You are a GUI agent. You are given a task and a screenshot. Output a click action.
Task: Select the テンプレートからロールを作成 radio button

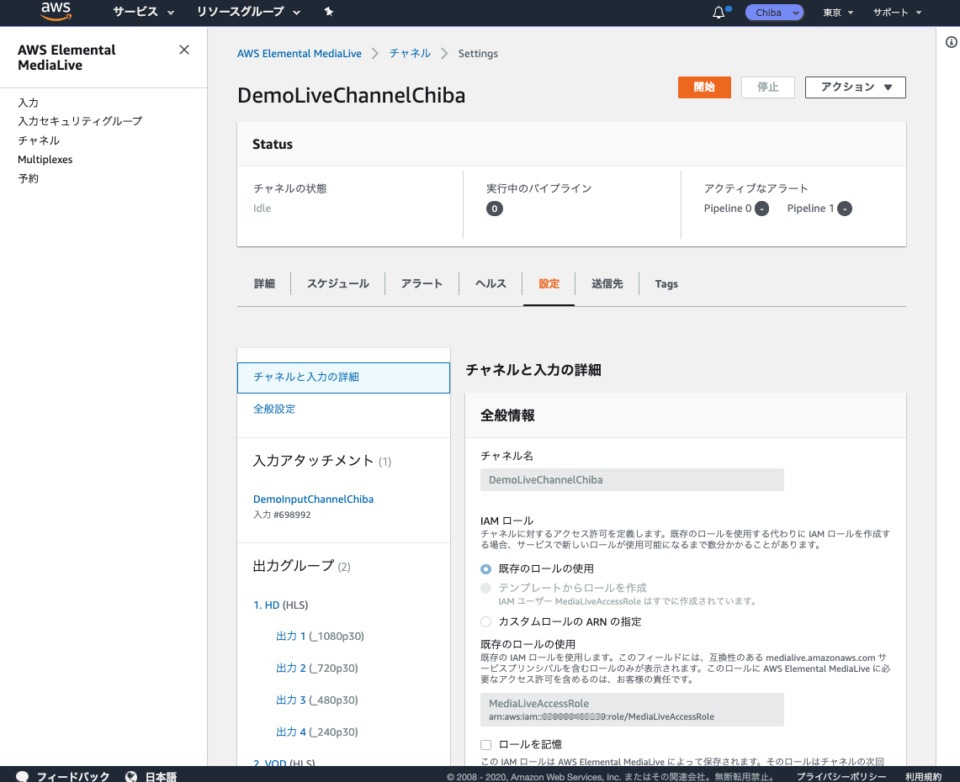[486, 588]
